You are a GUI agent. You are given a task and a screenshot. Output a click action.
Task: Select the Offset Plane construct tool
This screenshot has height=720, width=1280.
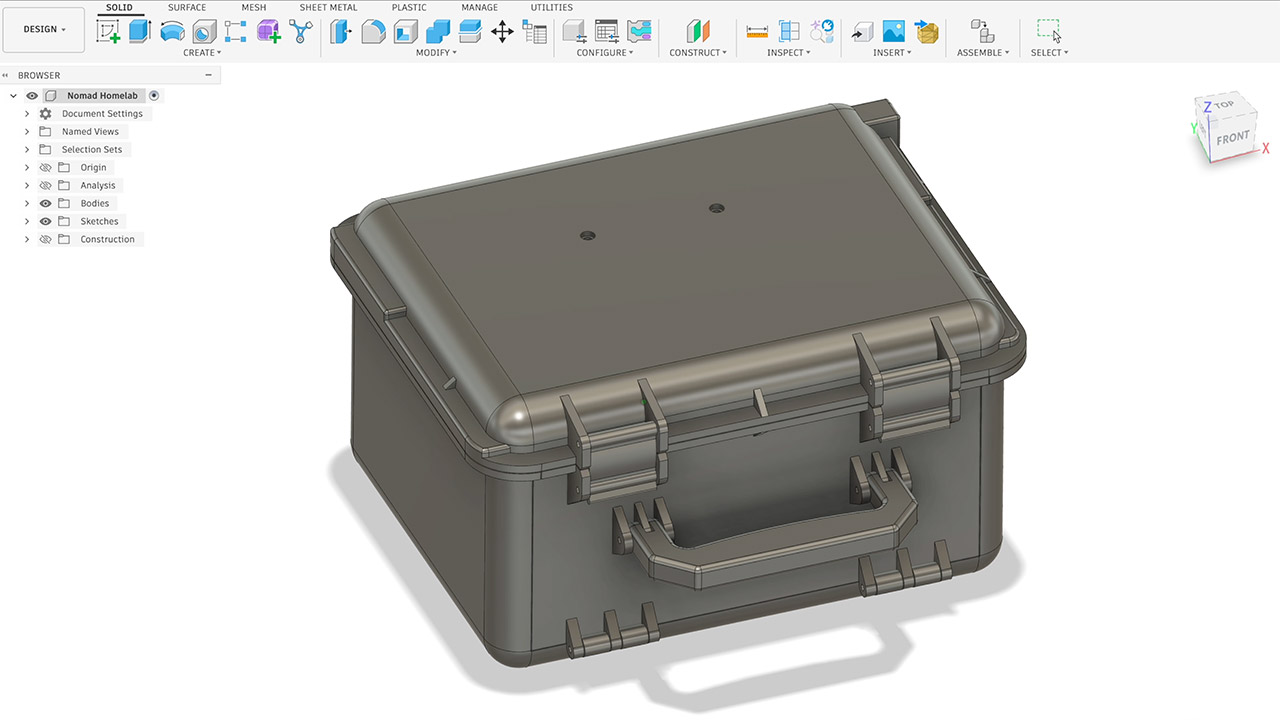[698, 31]
